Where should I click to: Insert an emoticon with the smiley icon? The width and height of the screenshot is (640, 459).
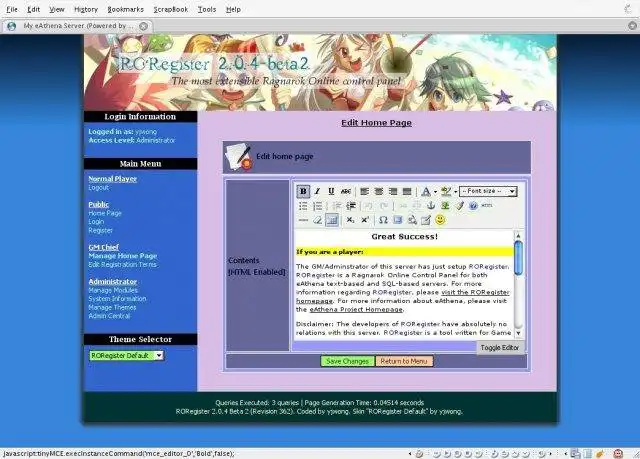440,220
